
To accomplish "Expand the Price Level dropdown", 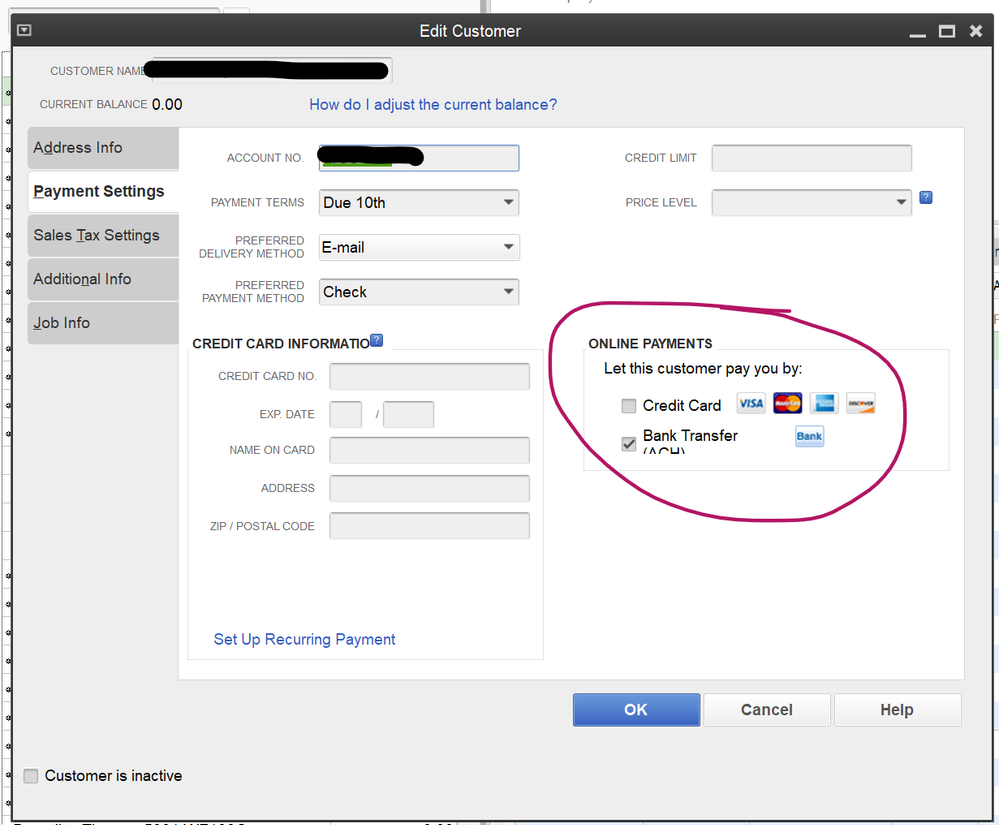I will pyautogui.click(x=811, y=203).
